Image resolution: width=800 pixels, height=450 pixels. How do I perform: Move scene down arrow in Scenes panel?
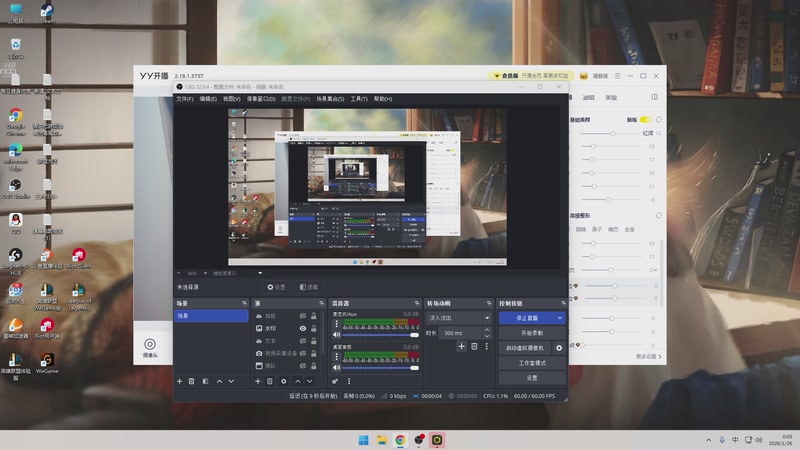tap(231, 381)
